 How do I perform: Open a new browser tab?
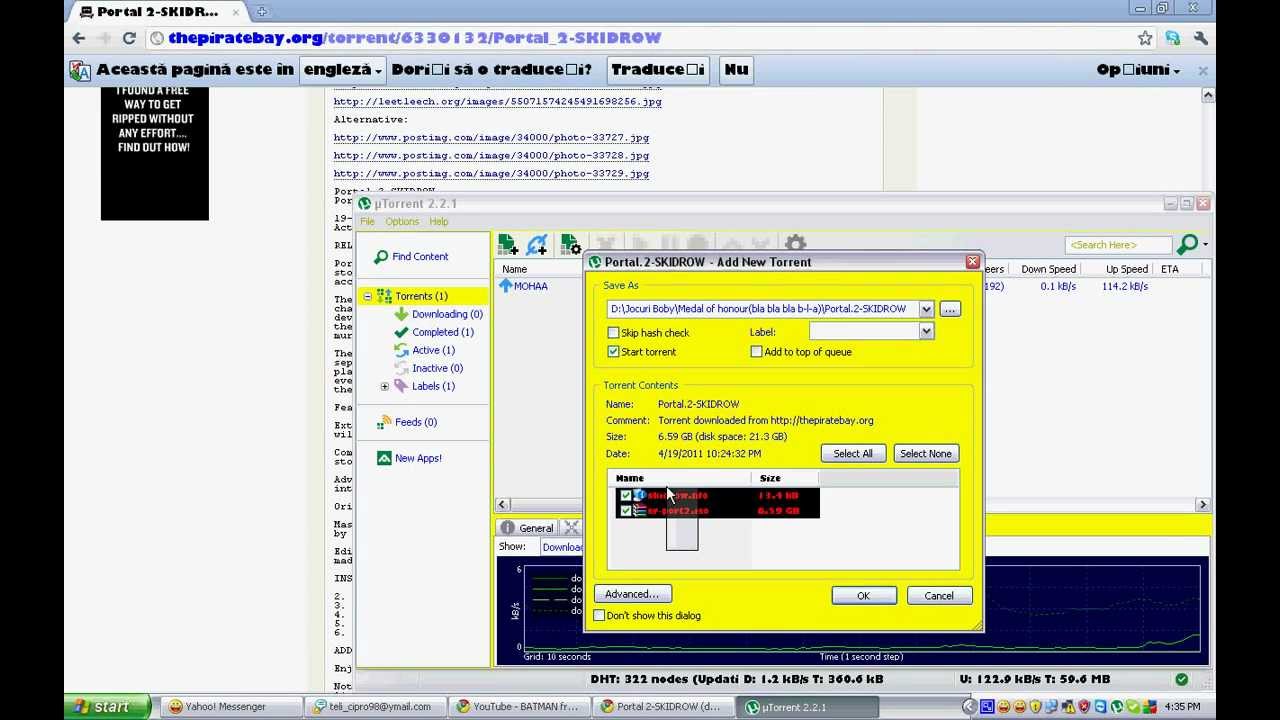point(261,12)
